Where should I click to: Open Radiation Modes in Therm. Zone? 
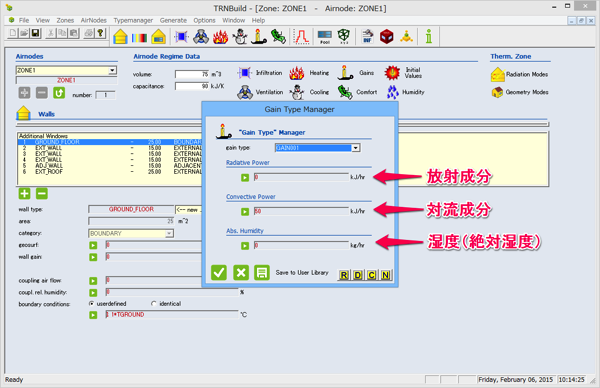[x=520, y=74]
